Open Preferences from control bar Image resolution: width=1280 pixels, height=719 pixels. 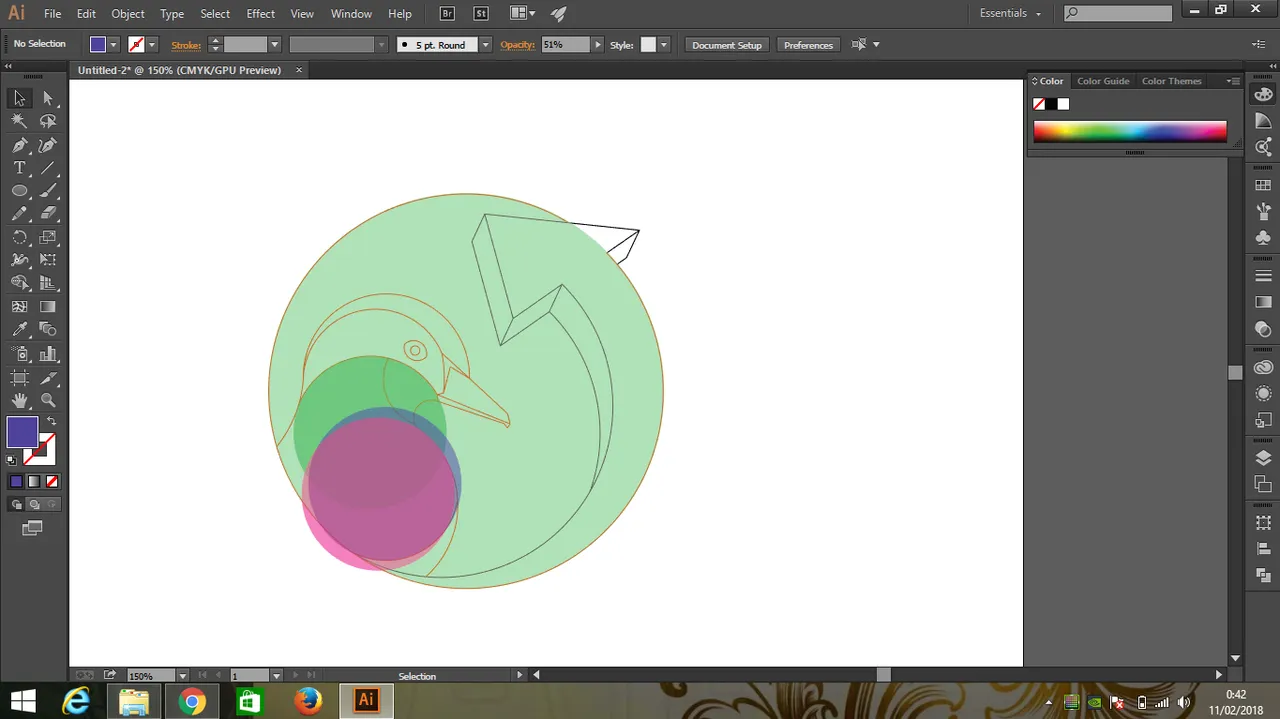point(808,45)
